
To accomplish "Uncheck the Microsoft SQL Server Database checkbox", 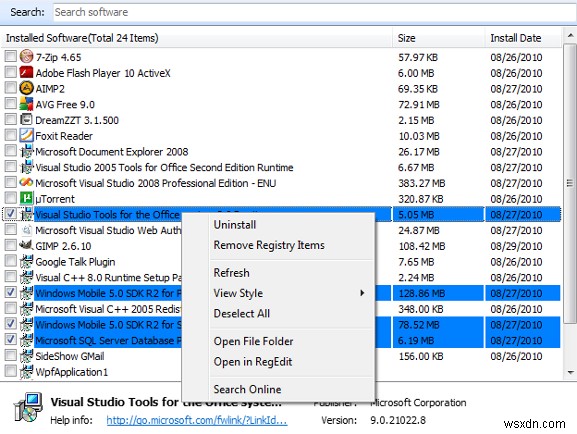I will [11, 339].
